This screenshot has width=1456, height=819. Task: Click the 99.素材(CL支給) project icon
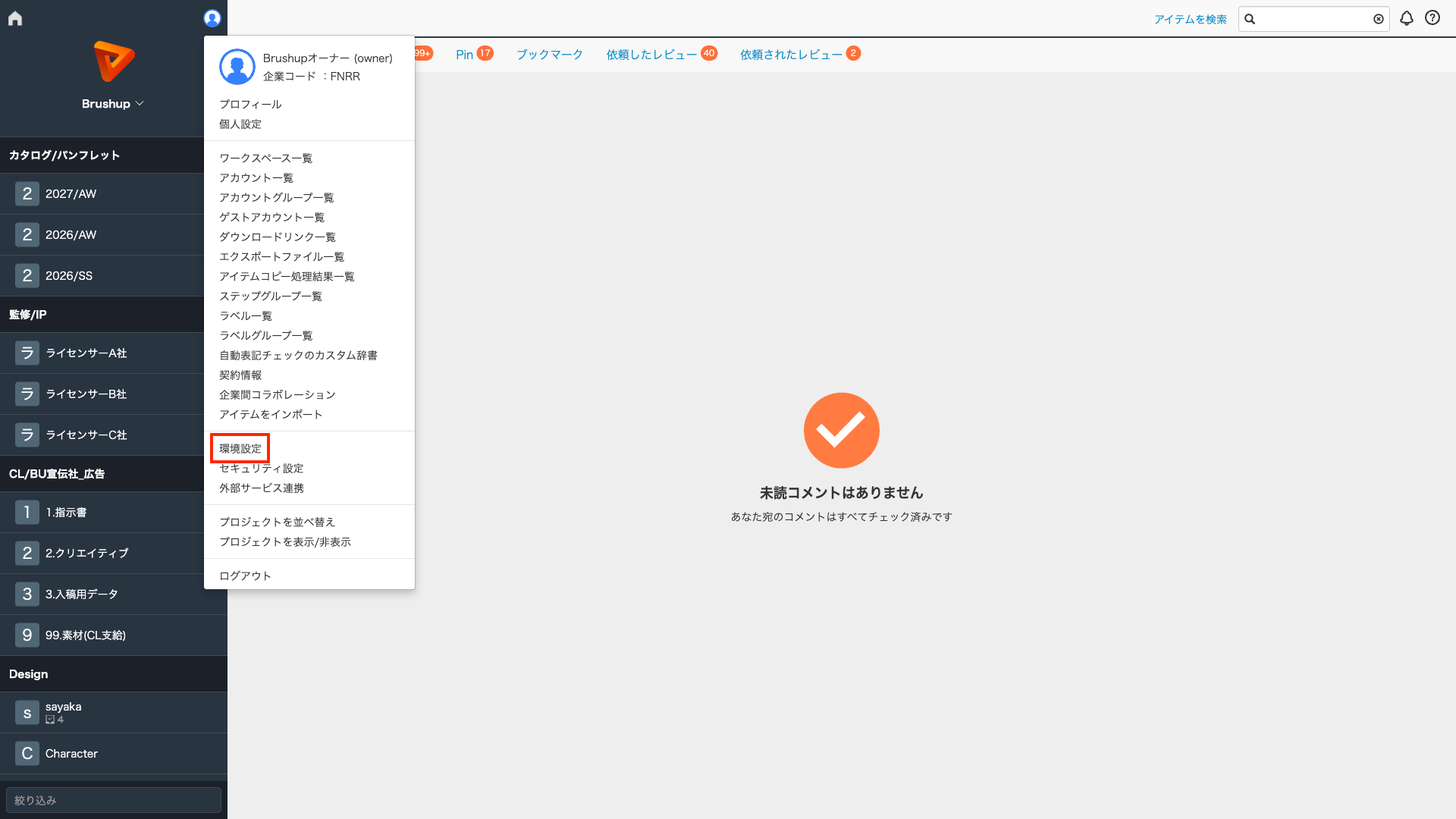[x=27, y=635]
